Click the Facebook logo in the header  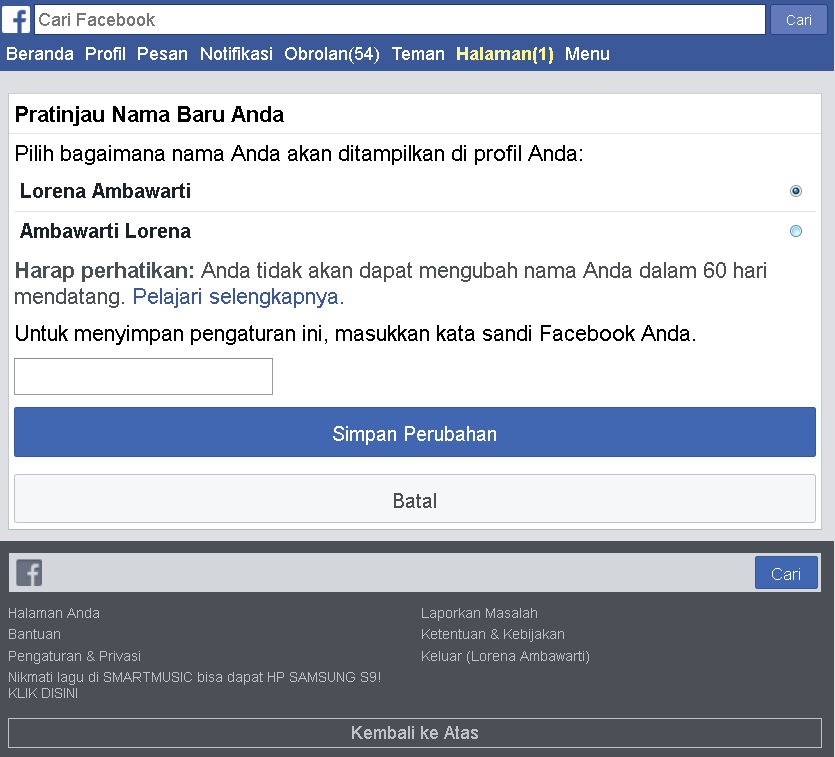[16, 20]
